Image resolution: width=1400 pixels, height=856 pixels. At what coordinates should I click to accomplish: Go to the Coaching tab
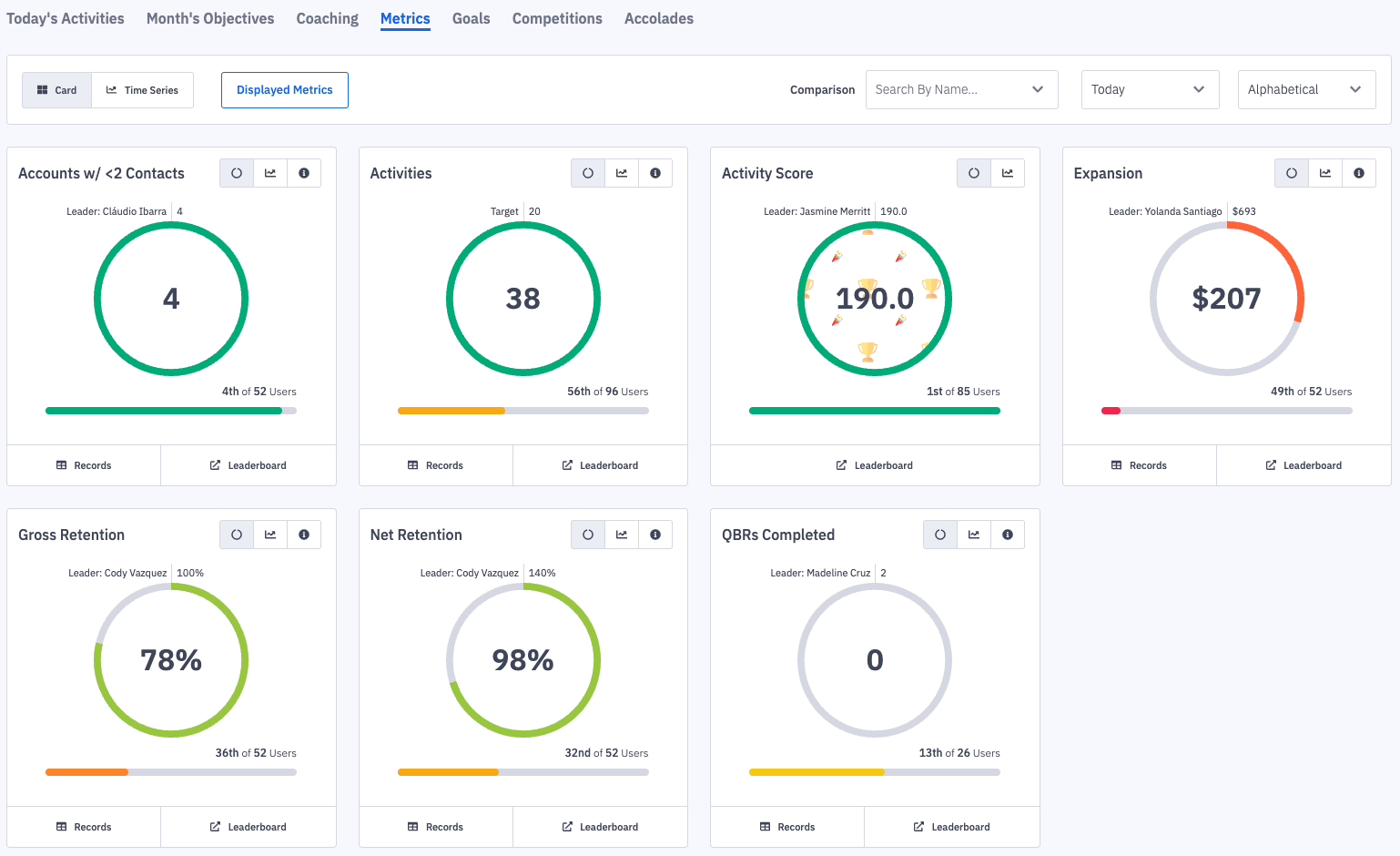click(327, 18)
